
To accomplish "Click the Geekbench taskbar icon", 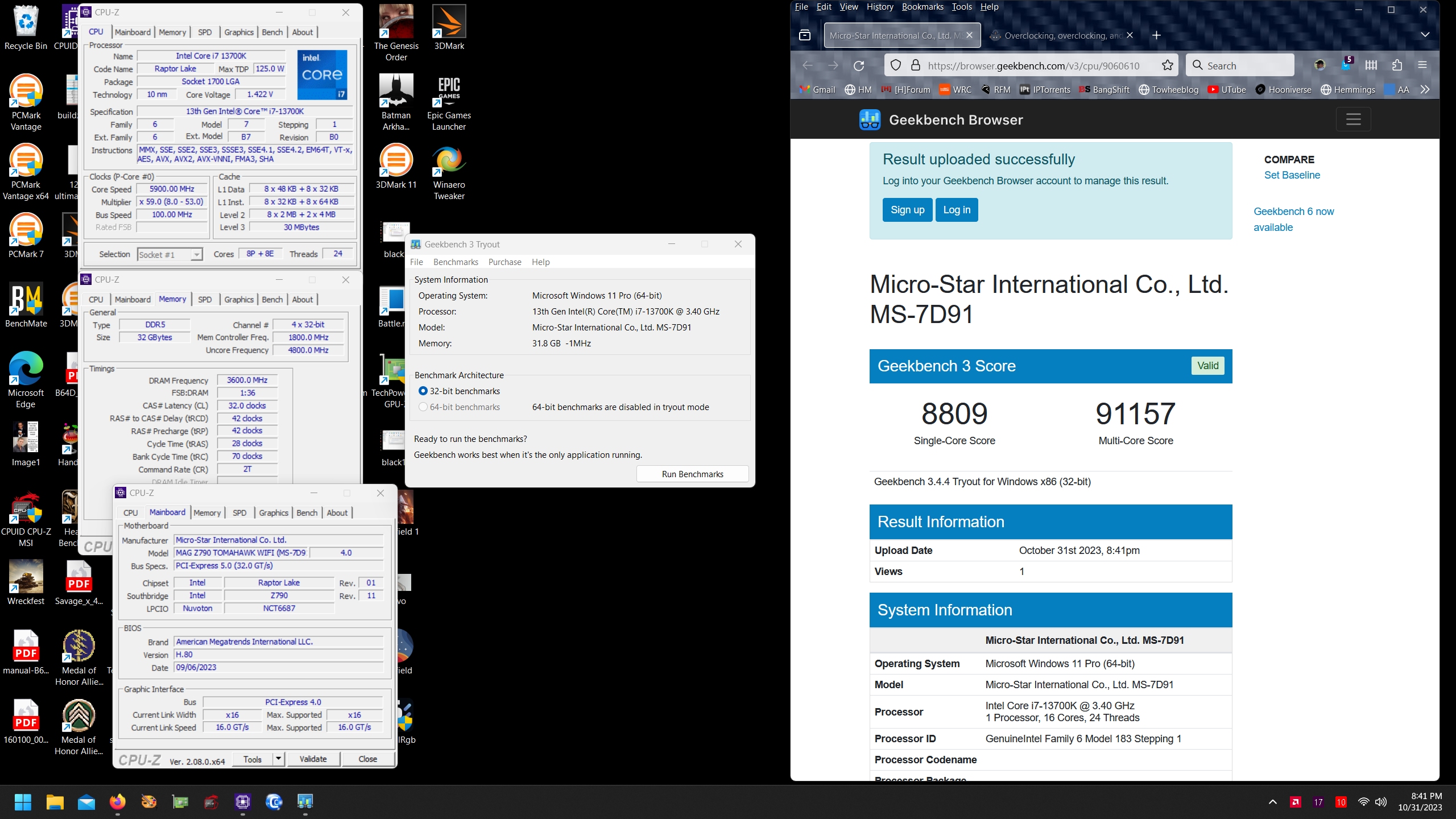I will pos(305,802).
